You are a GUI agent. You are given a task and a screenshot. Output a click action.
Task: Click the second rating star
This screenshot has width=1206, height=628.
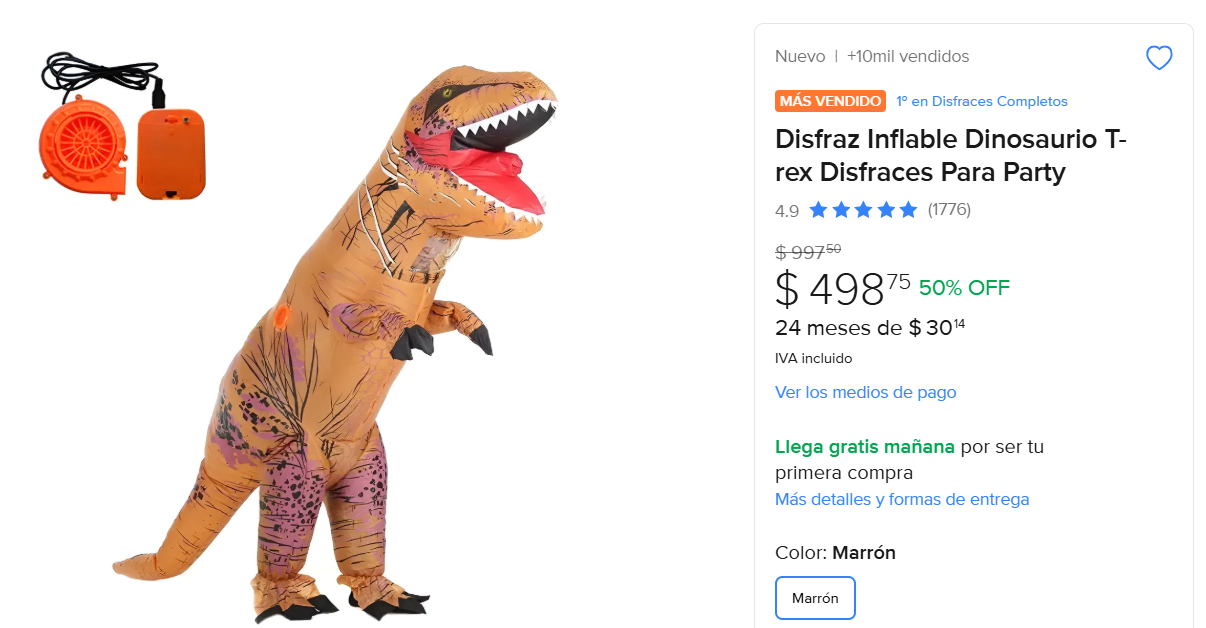(841, 209)
